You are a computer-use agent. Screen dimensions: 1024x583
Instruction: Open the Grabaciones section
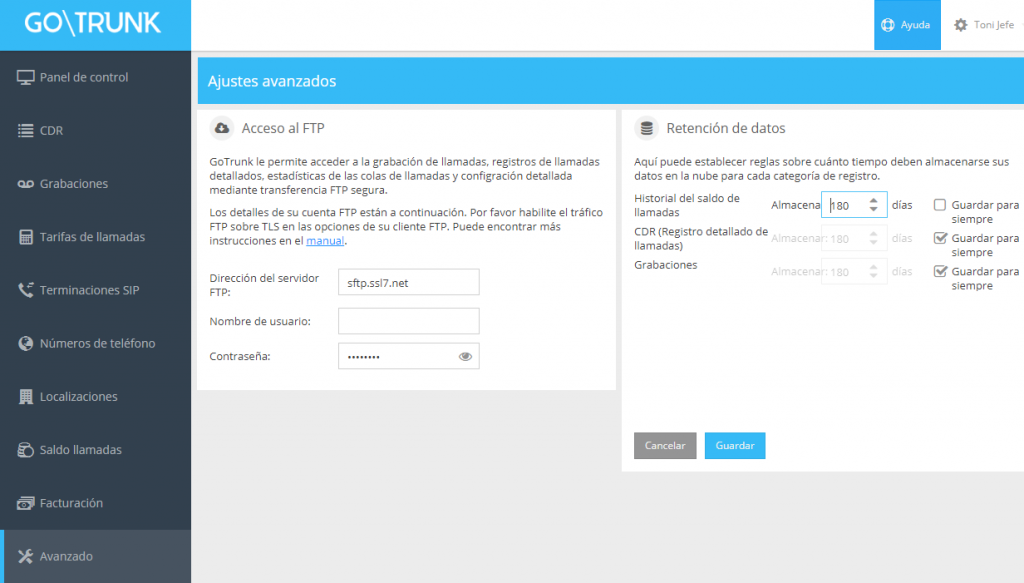click(x=95, y=184)
